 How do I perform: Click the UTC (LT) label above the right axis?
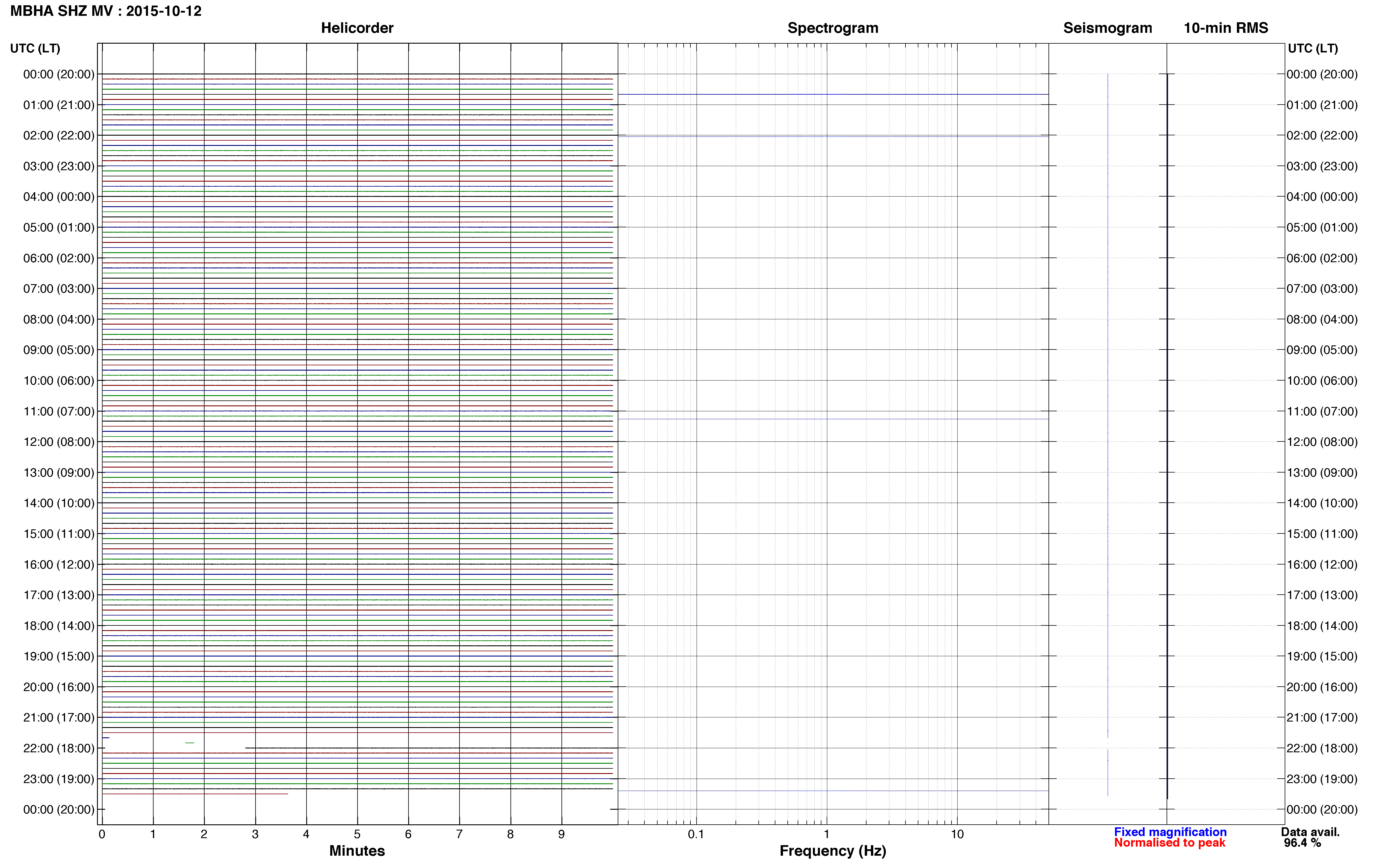pos(1313,48)
